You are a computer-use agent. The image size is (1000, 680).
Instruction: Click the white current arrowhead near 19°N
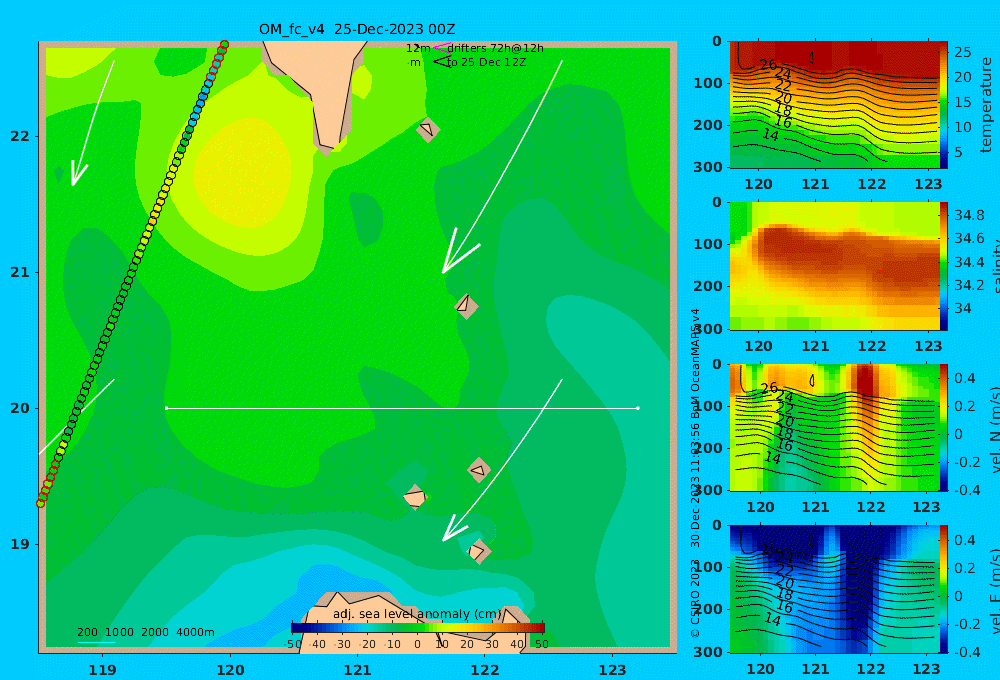(454, 528)
